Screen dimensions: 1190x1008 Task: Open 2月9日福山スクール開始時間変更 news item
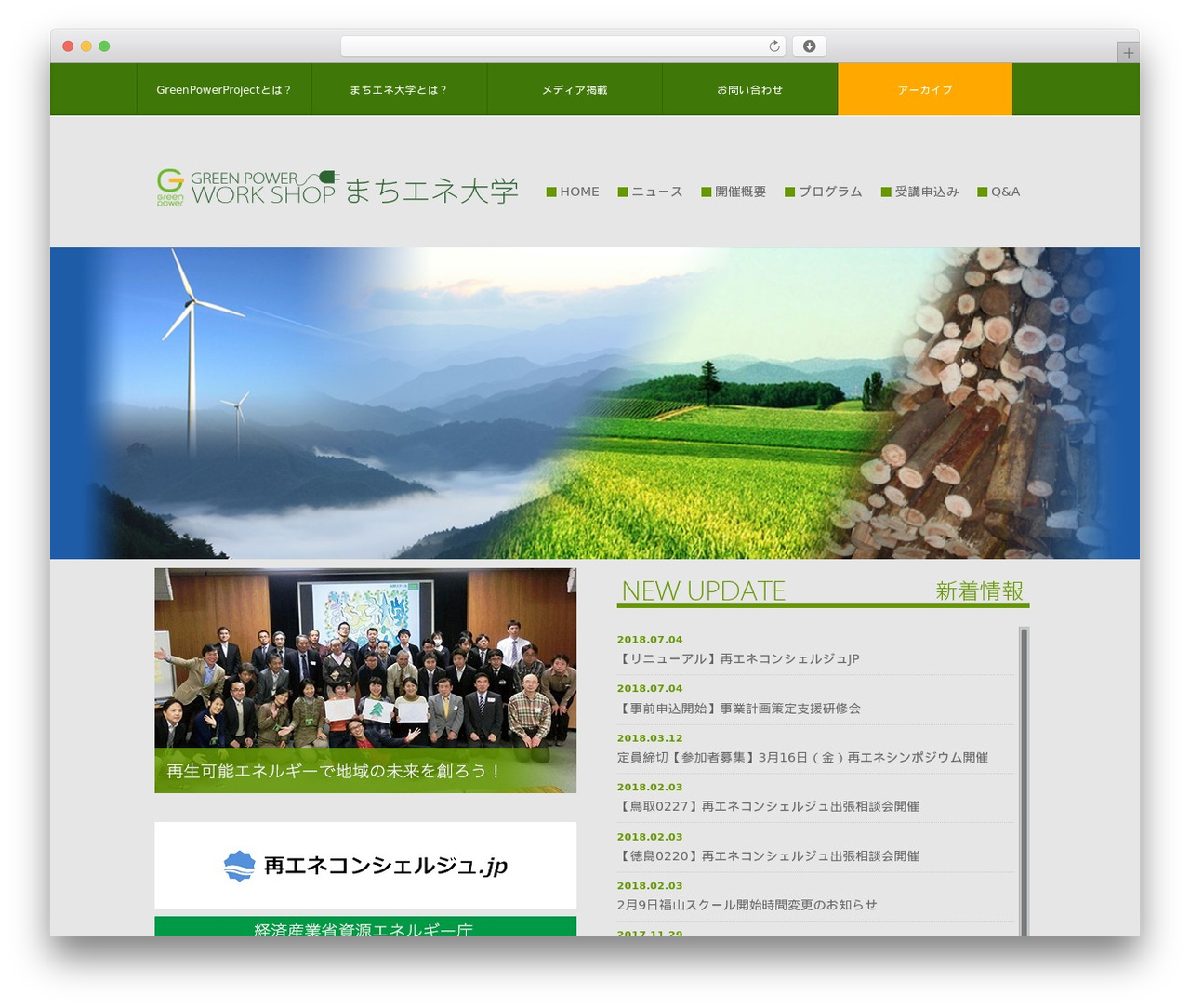pos(747,905)
